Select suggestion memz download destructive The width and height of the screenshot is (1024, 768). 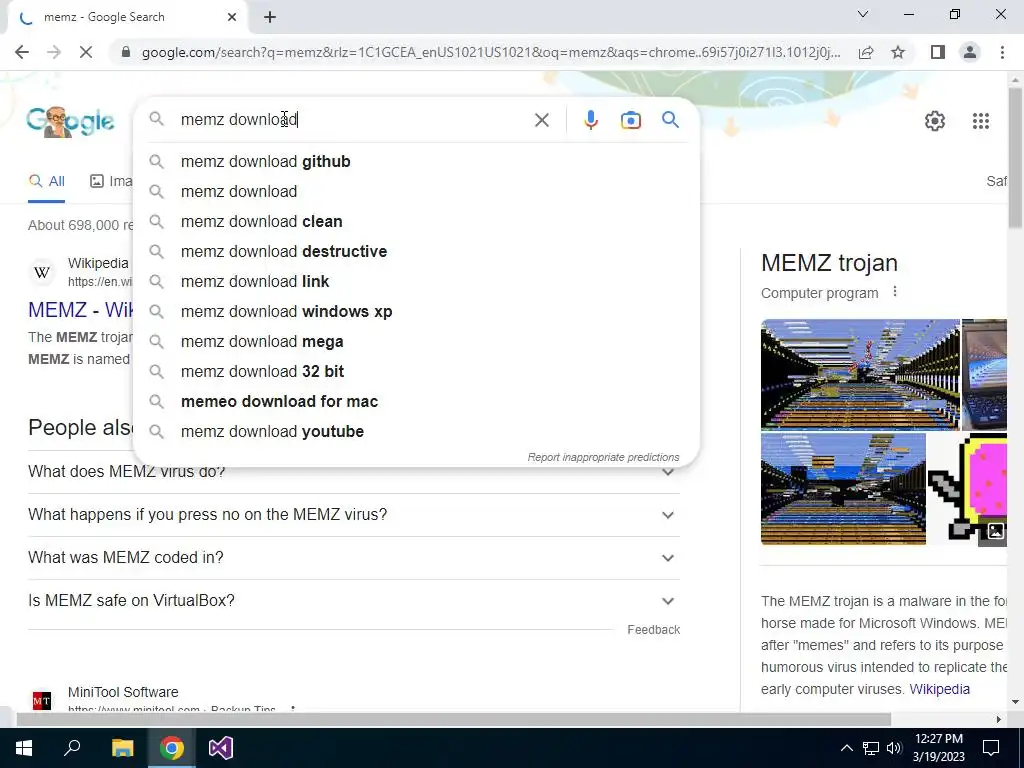416,251
